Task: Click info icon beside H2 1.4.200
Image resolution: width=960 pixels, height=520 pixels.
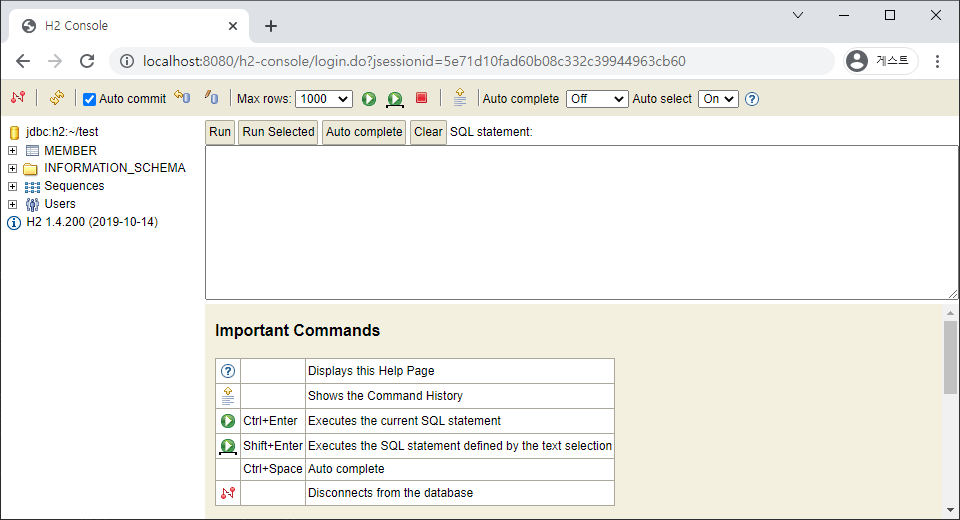Action: click(x=13, y=223)
